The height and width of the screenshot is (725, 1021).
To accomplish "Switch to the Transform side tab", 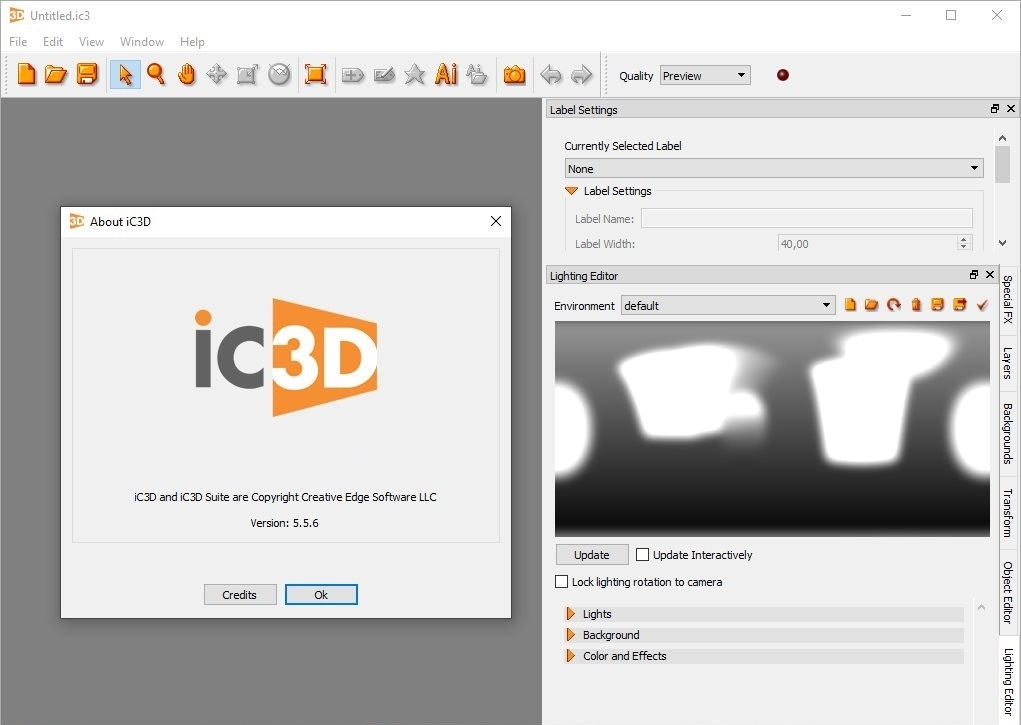I will pyautogui.click(x=1008, y=513).
